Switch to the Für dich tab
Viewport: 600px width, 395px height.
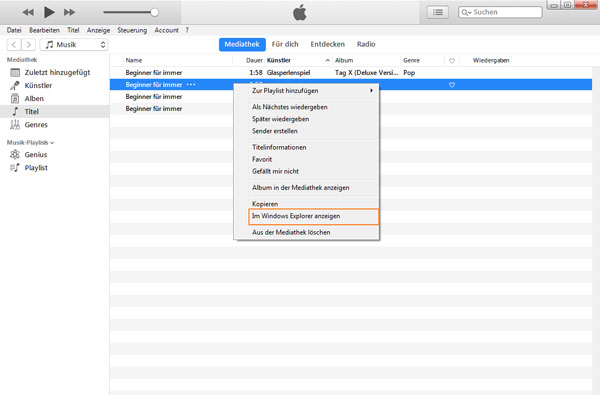[285, 44]
